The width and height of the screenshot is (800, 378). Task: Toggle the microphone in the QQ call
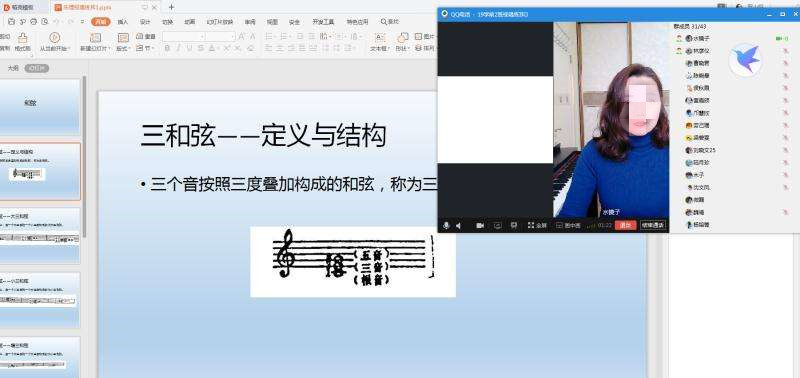tap(446, 225)
